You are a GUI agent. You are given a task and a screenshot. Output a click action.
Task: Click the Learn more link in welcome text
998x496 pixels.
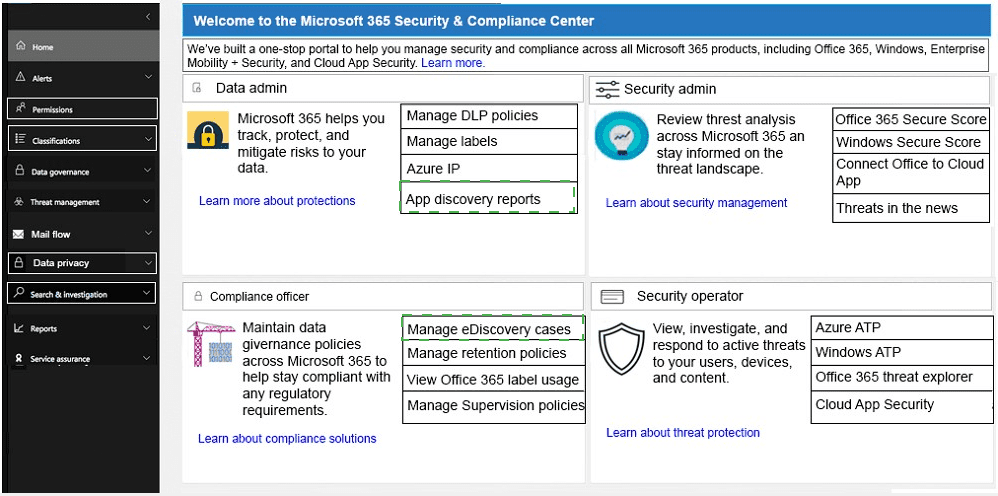coord(453,63)
